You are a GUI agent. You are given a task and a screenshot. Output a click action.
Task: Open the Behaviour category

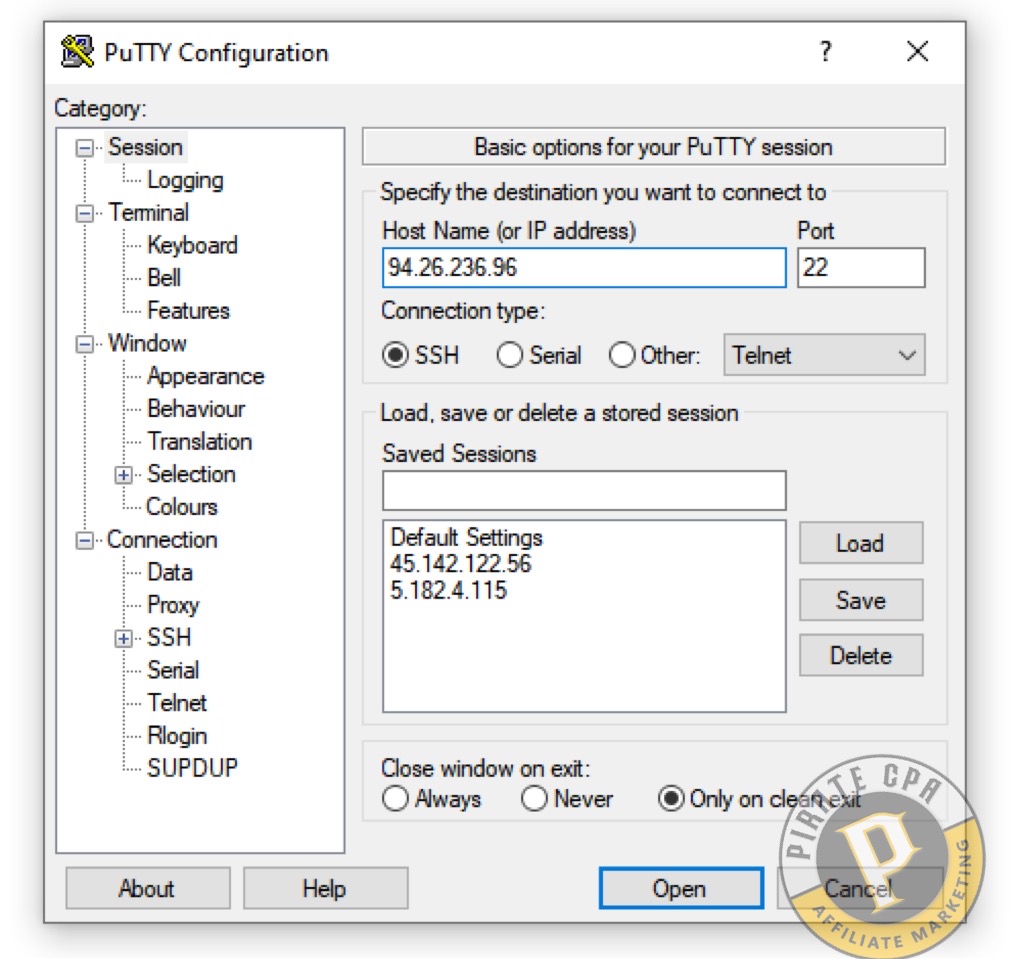(196, 409)
